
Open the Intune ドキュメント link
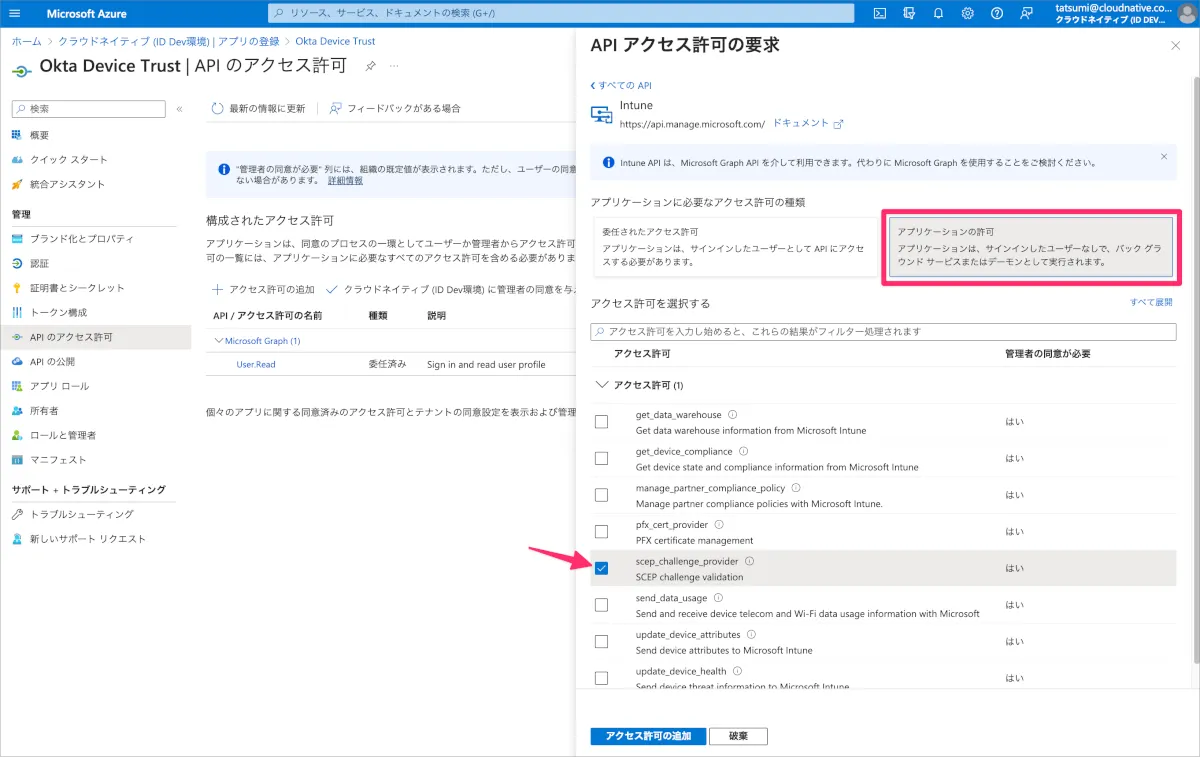pyautogui.click(x=808, y=123)
